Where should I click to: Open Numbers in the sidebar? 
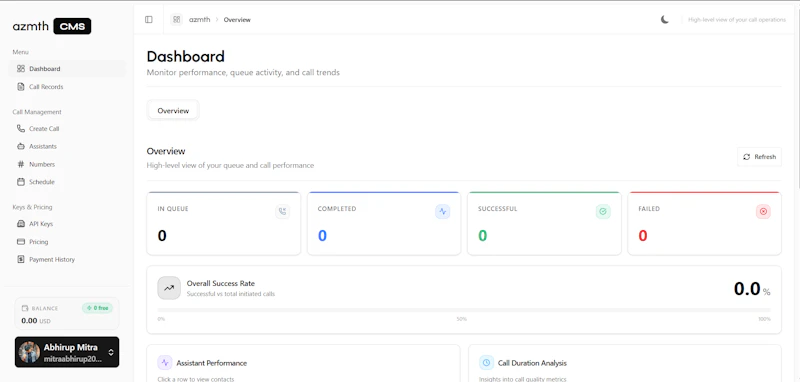[67, 164]
